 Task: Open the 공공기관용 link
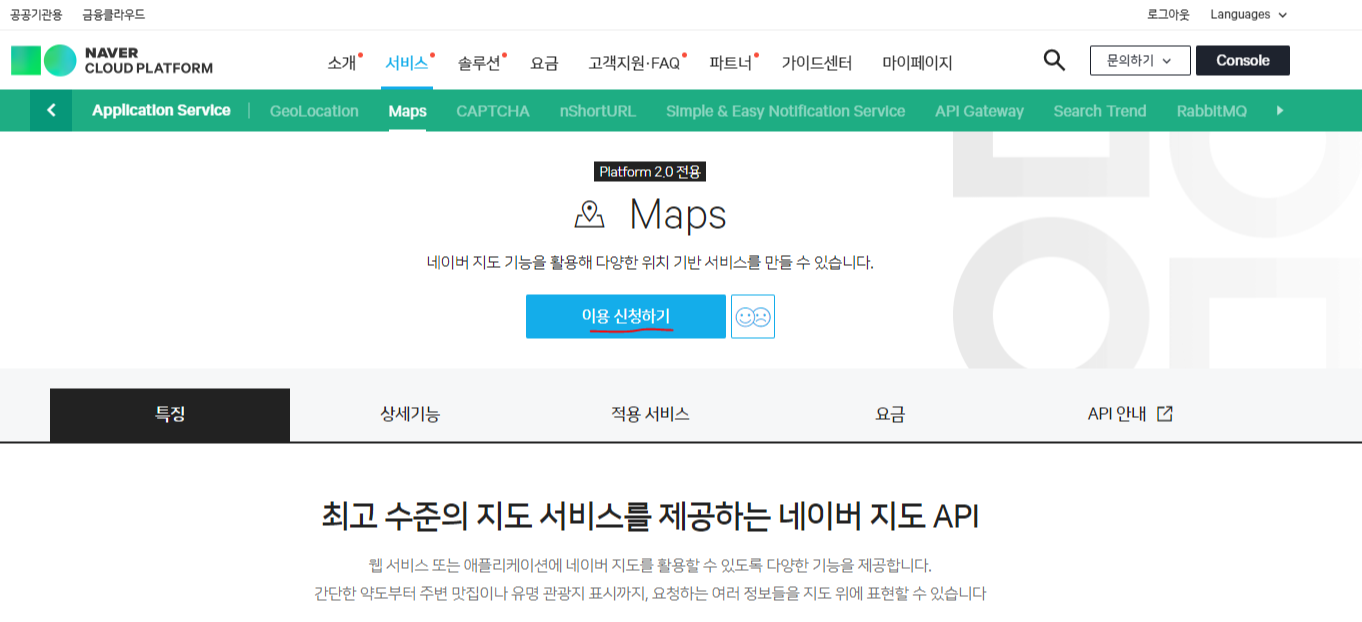point(36,14)
